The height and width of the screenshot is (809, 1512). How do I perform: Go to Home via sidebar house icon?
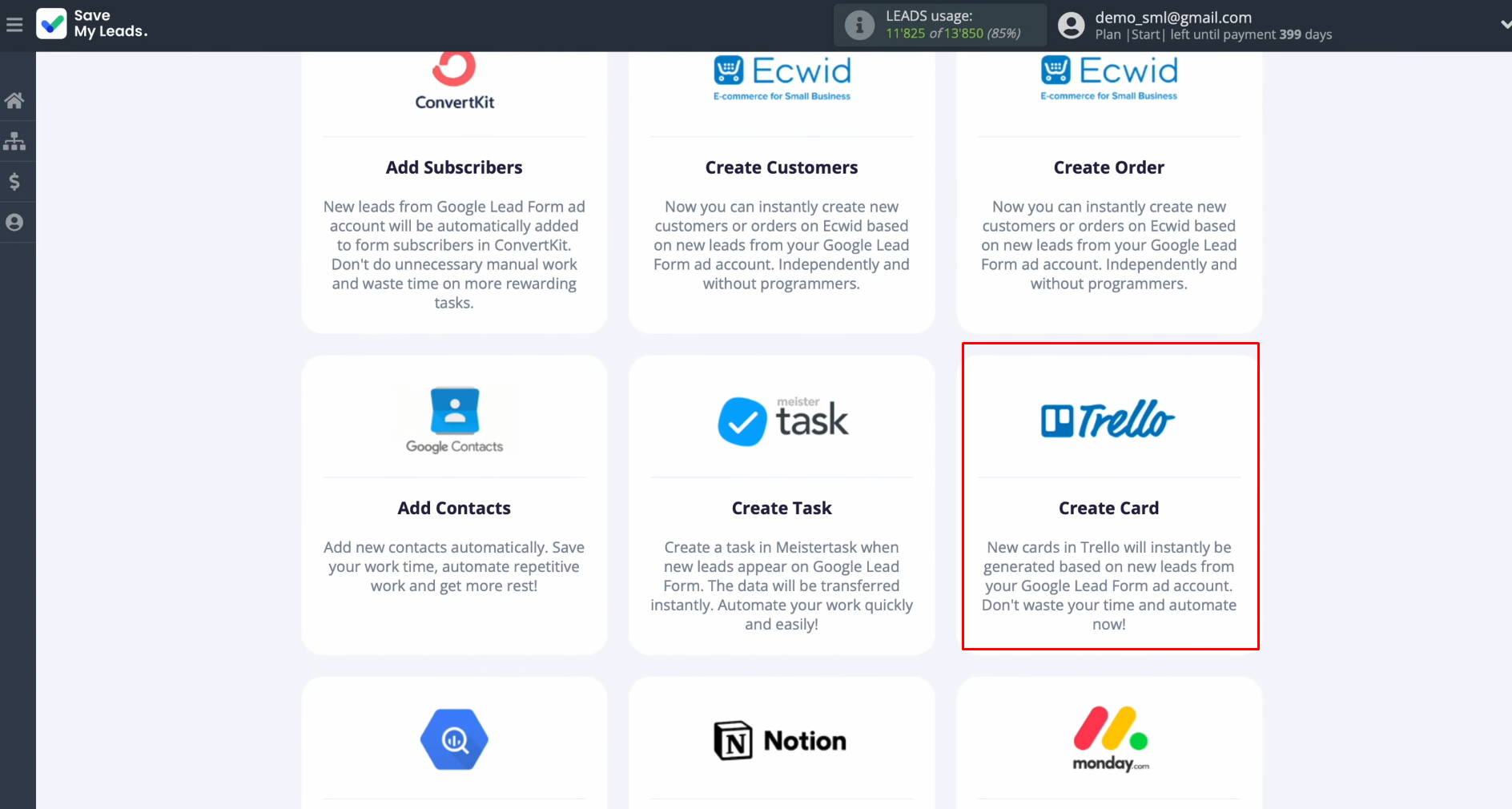tap(14, 100)
